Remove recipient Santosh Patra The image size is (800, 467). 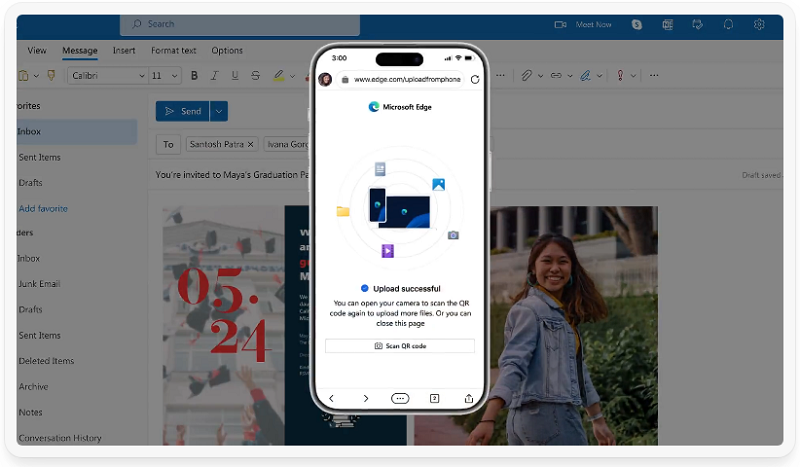pos(250,144)
